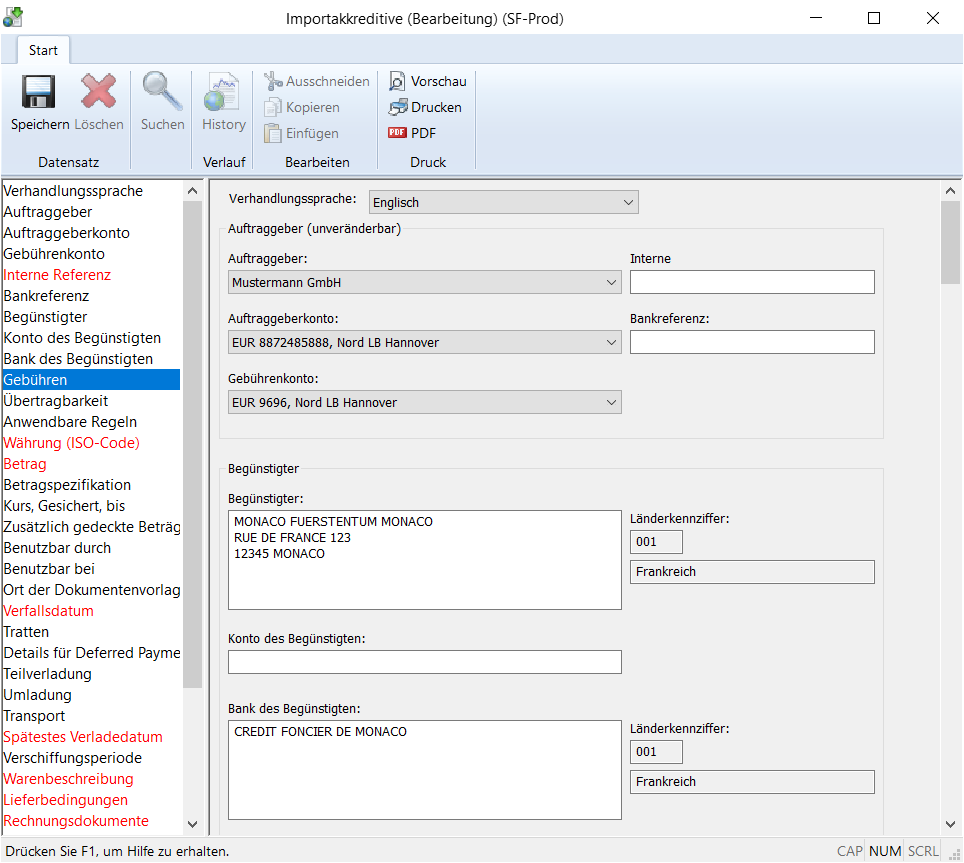The width and height of the screenshot is (964, 863).
Task: Select Warenbeschreibung in the field list
Action: (68, 779)
